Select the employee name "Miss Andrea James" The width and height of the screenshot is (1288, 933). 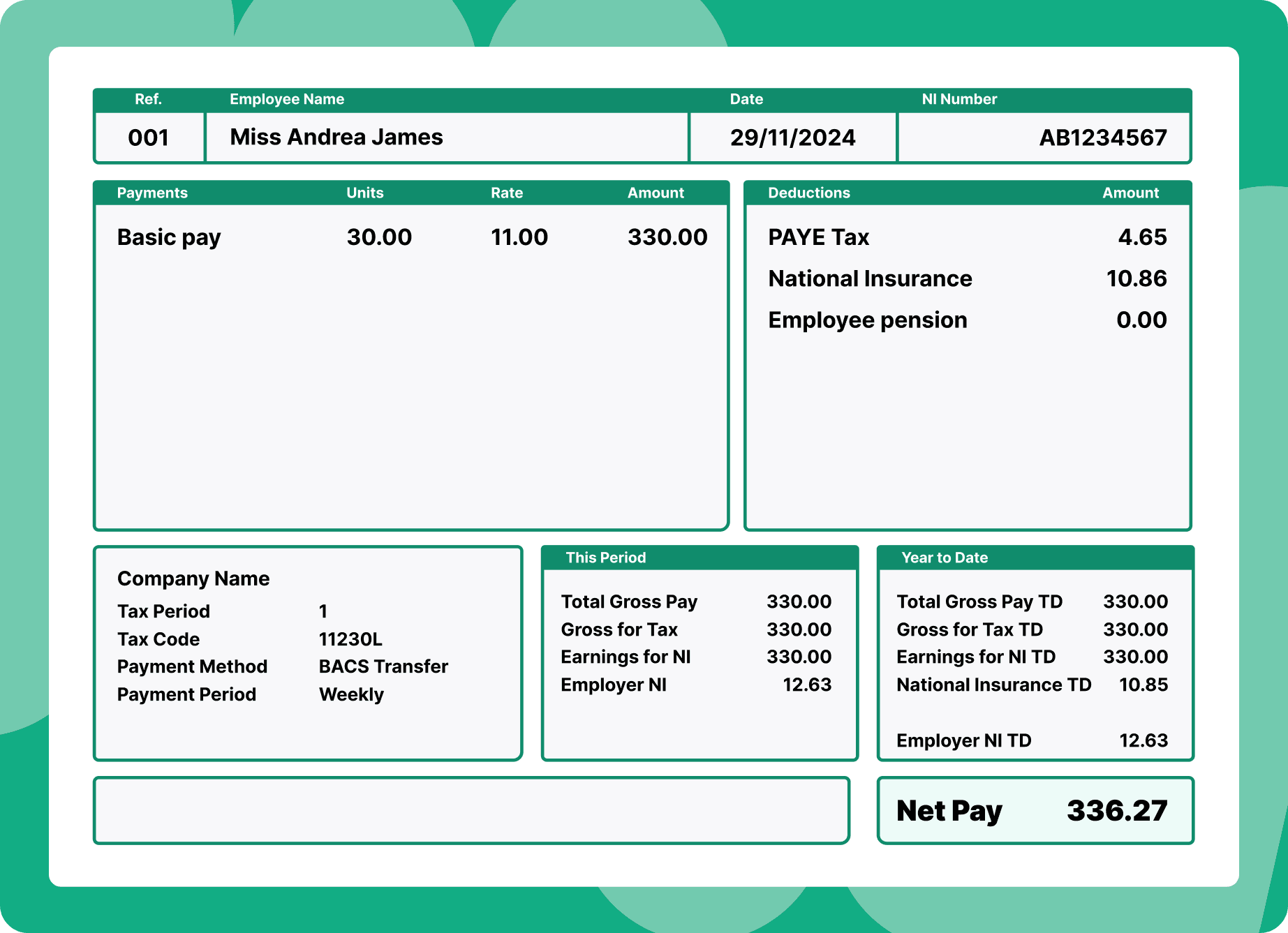pyautogui.click(x=336, y=137)
